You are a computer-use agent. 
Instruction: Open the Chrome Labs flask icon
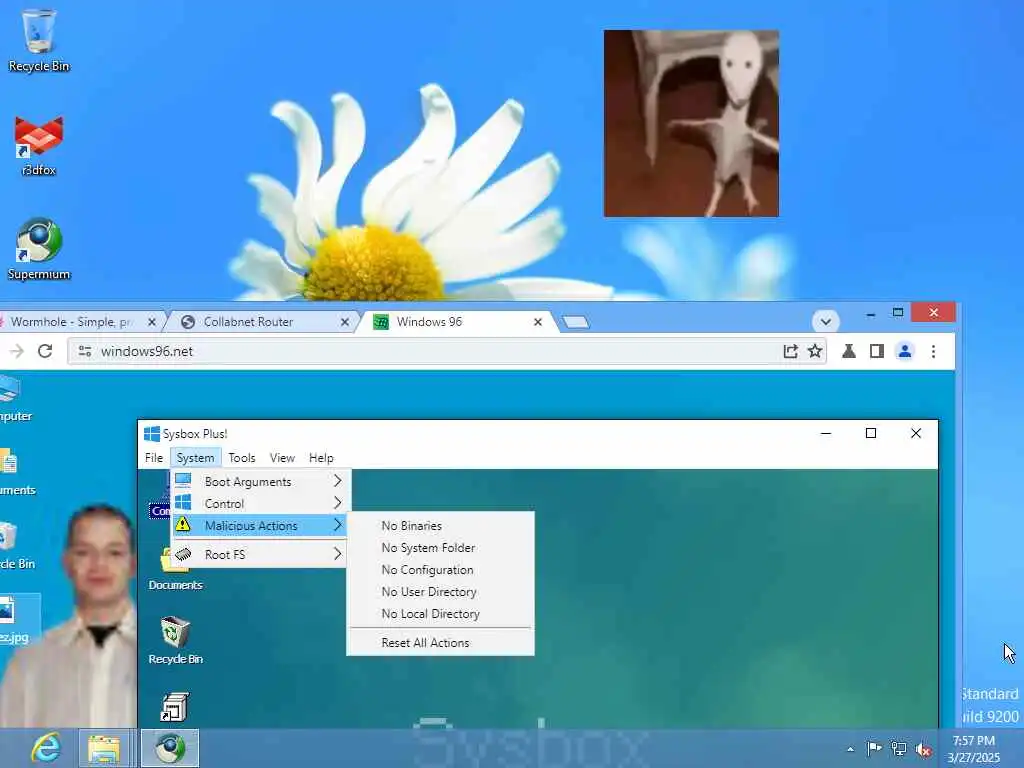coord(848,351)
